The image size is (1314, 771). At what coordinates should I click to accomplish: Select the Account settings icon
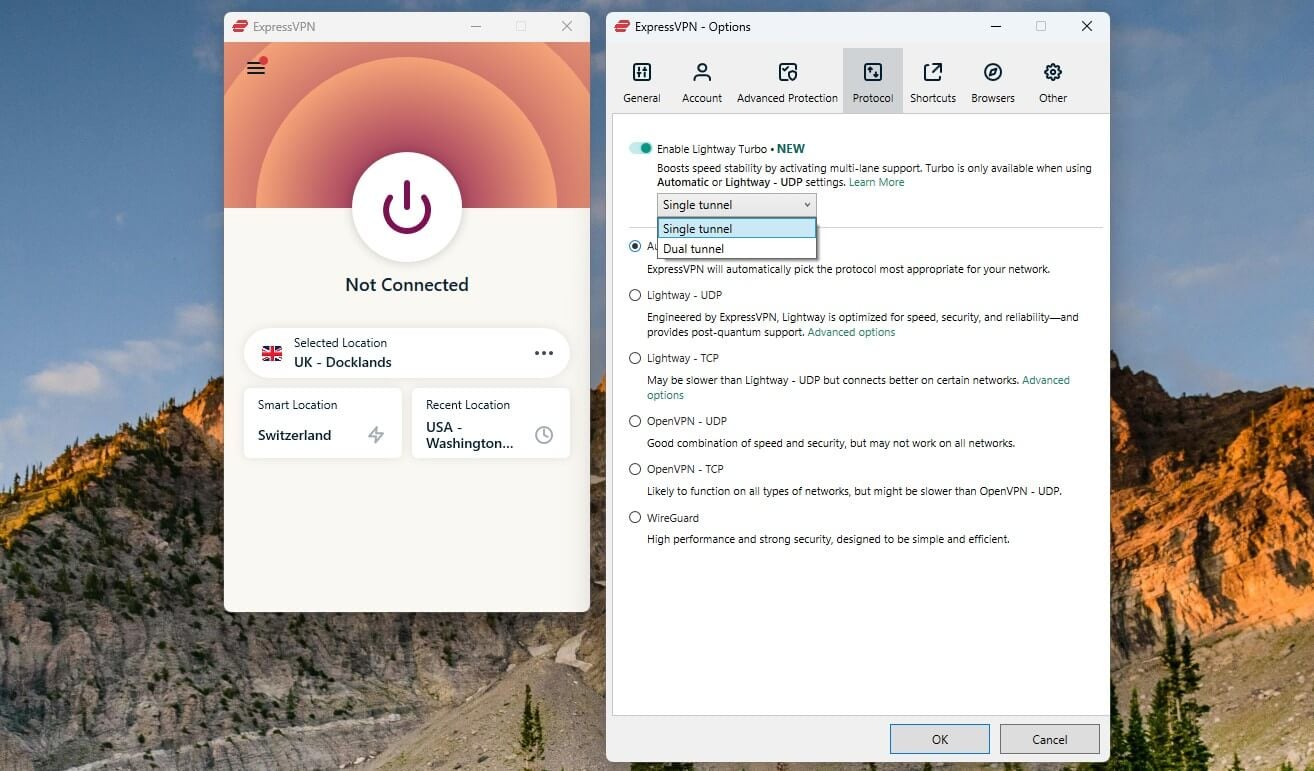click(x=701, y=79)
